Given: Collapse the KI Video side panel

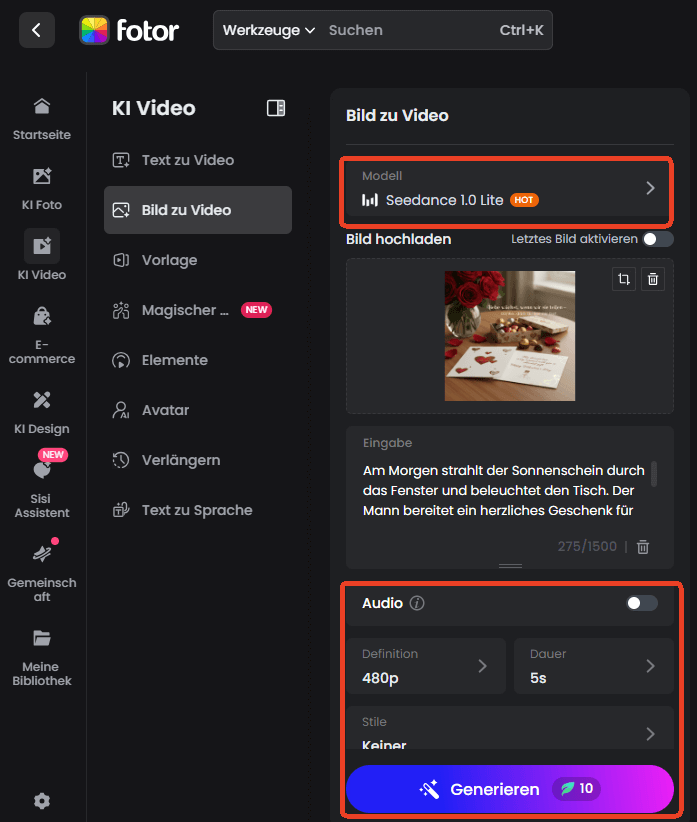Looking at the screenshot, I should 276,108.
